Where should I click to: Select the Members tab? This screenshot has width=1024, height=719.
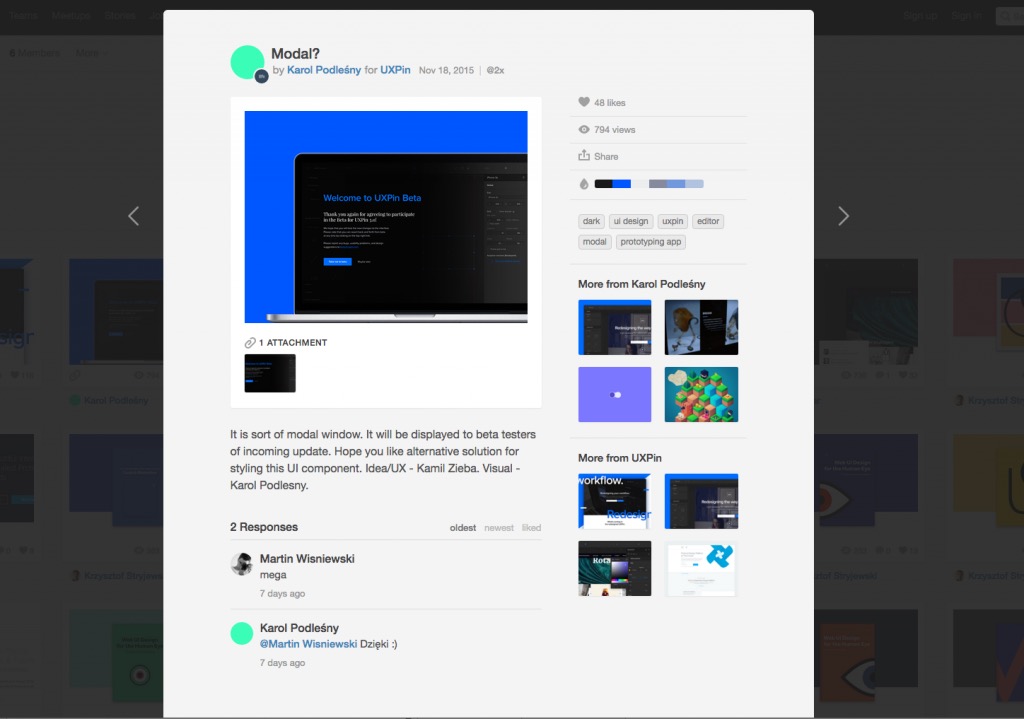pyautogui.click(x=35, y=52)
